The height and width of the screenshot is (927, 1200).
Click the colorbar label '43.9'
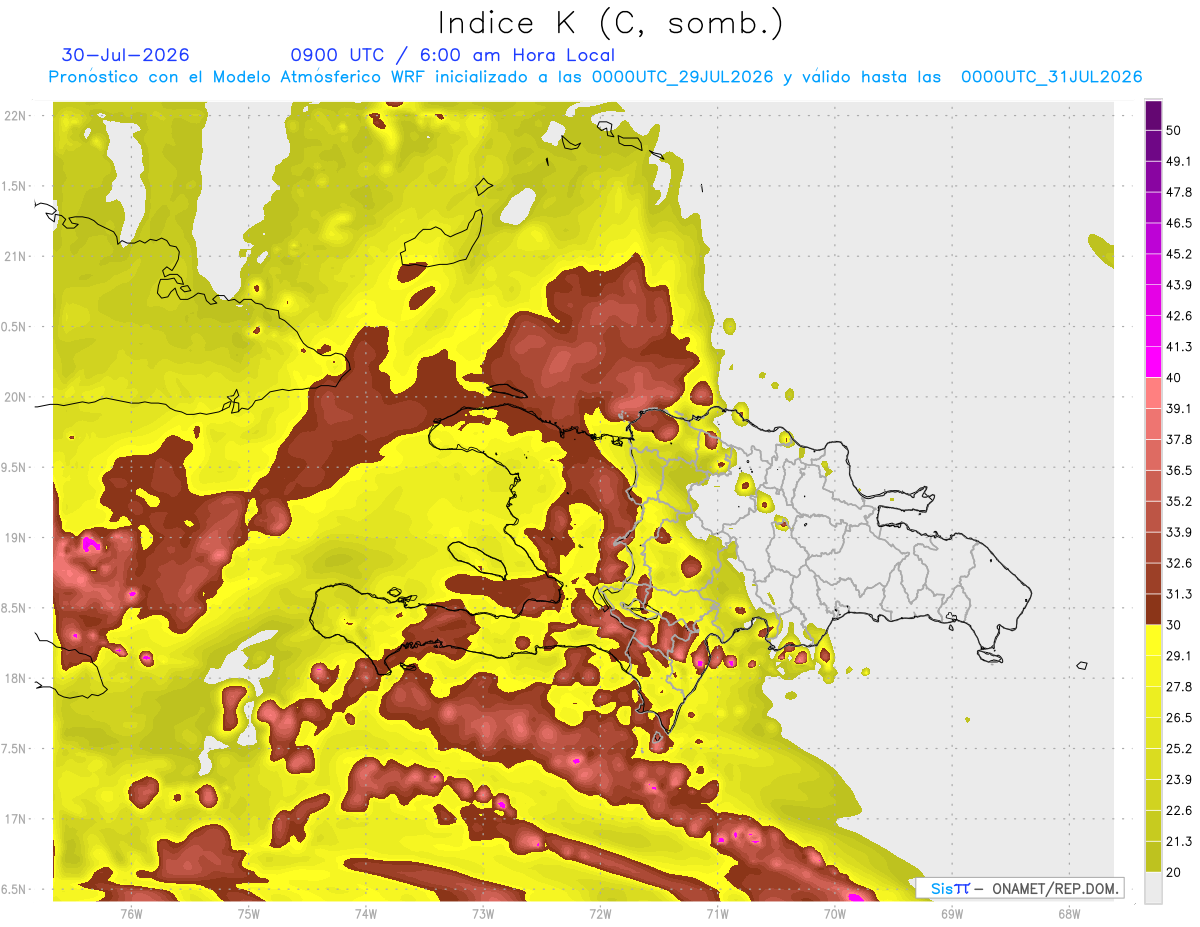[1179, 285]
